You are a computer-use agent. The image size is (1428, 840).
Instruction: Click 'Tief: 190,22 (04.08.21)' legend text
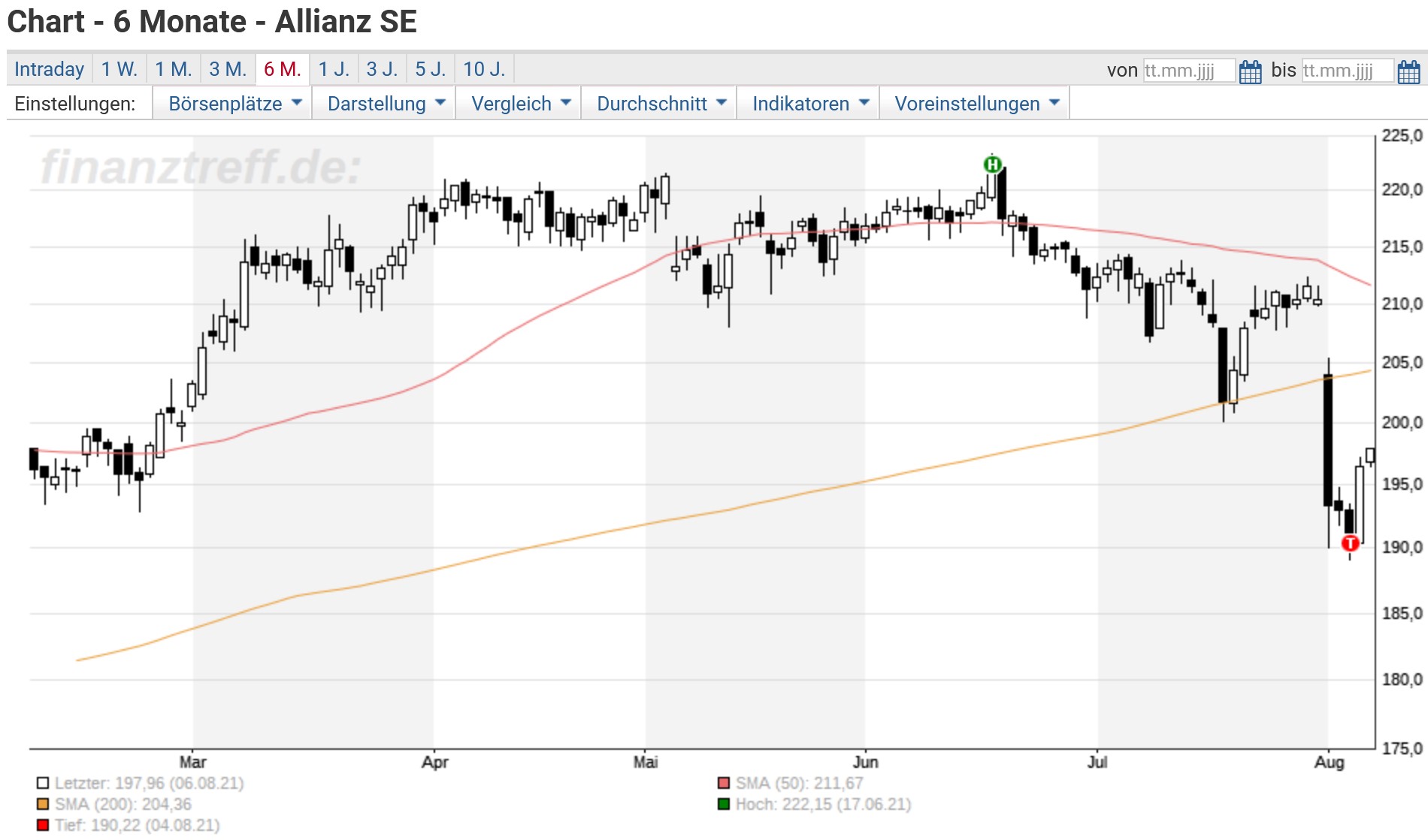click(x=138, y=825)
